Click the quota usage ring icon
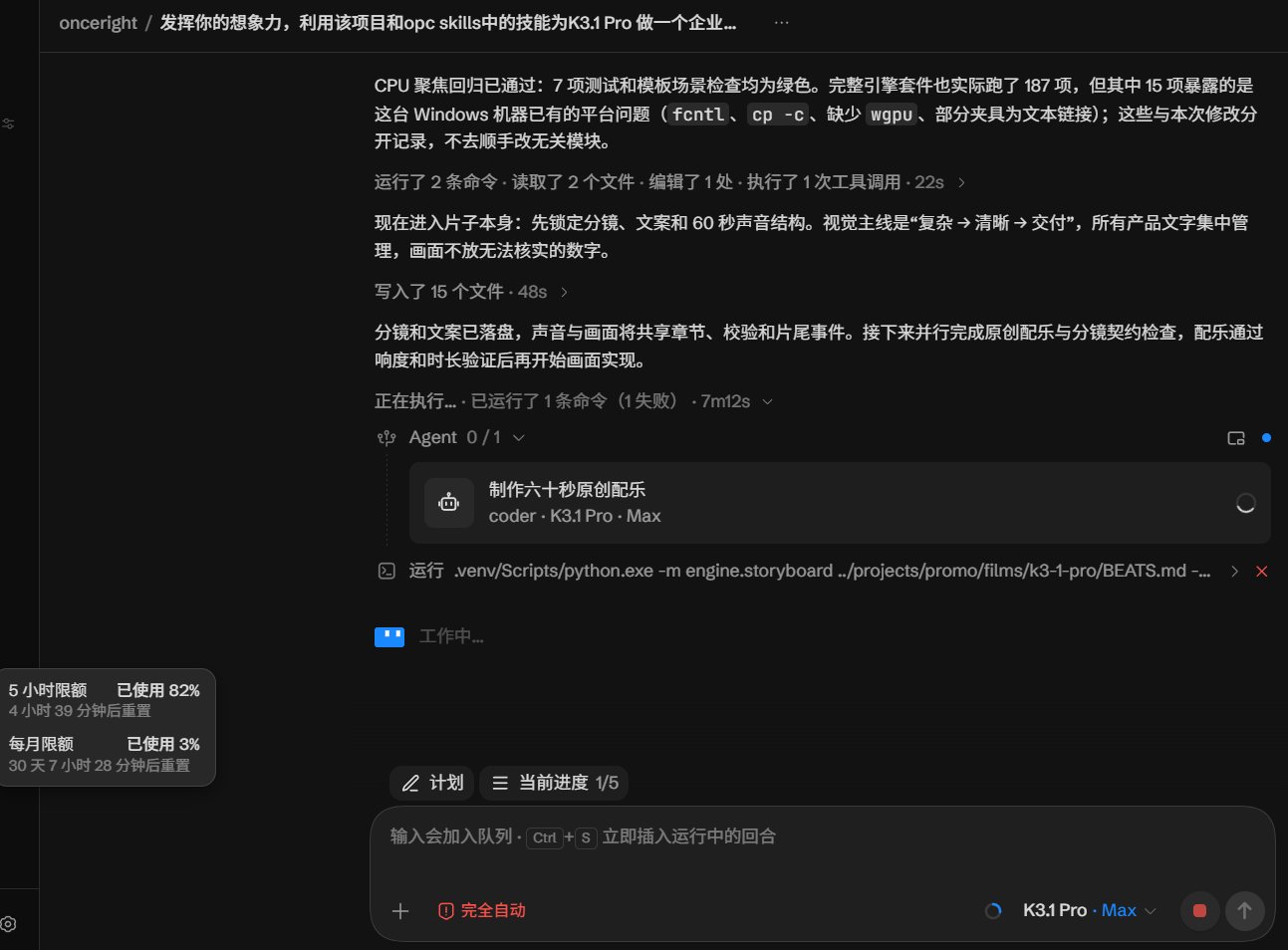 (x=993, y=911)
